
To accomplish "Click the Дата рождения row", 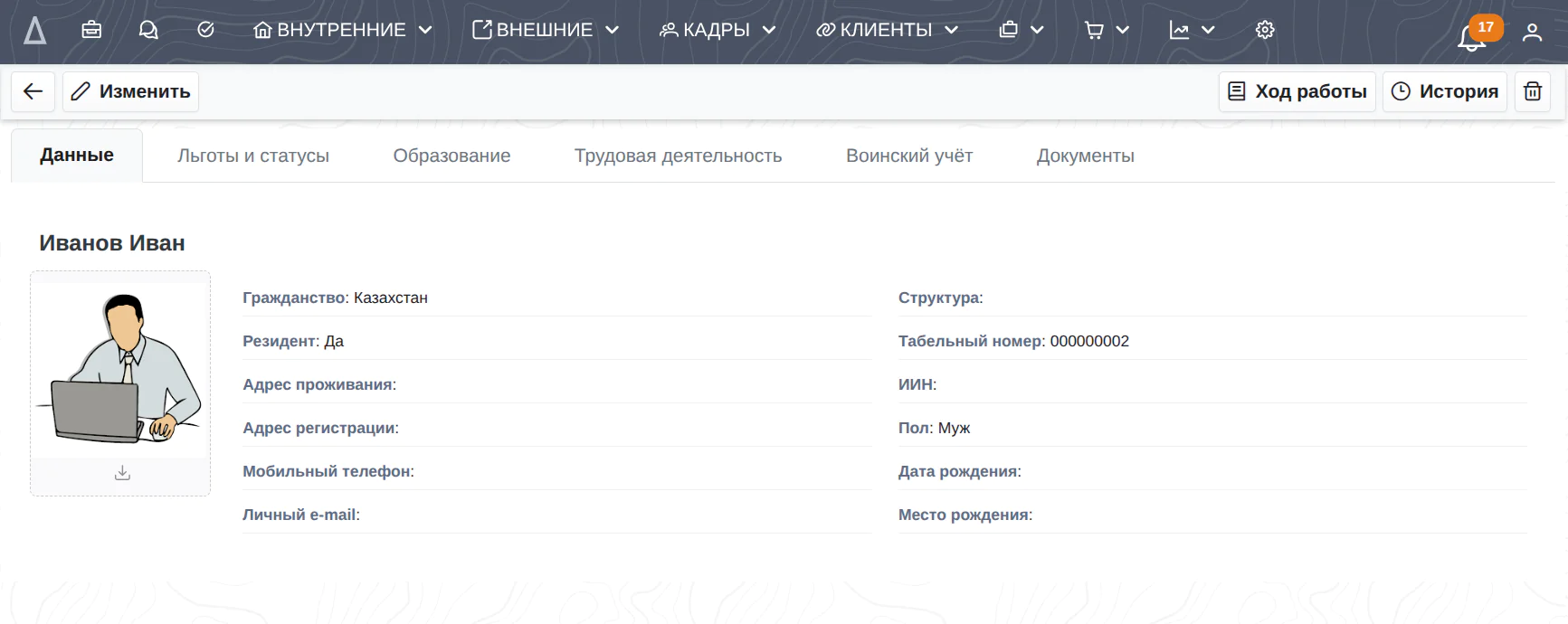I will [1212, 471].
